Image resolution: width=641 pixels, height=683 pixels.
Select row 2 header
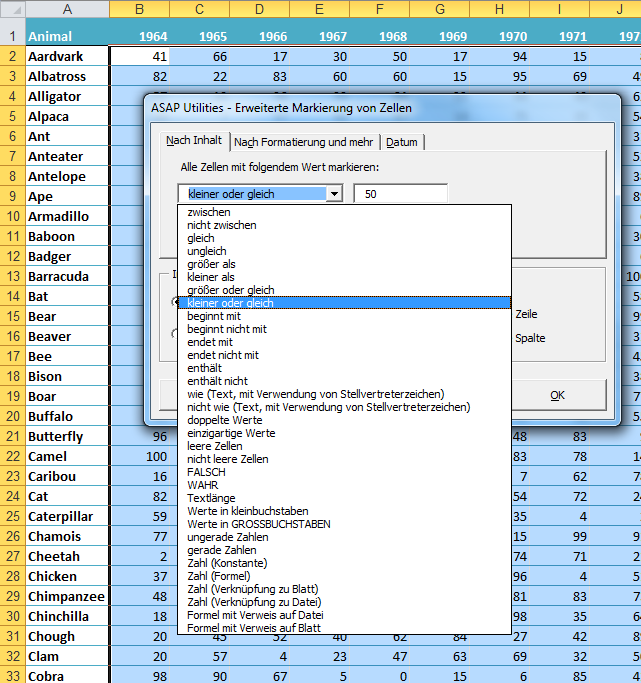pos(13,56)
